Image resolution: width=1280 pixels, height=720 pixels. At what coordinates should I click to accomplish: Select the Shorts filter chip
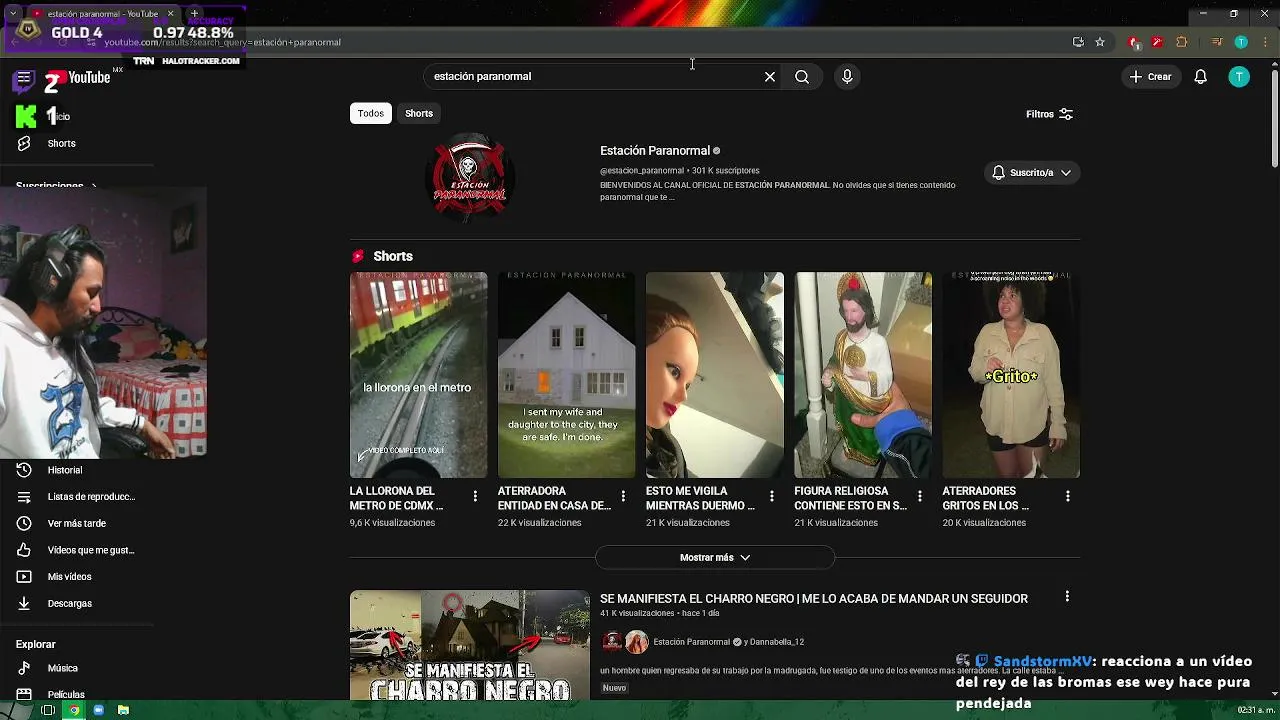click(419, 113)
